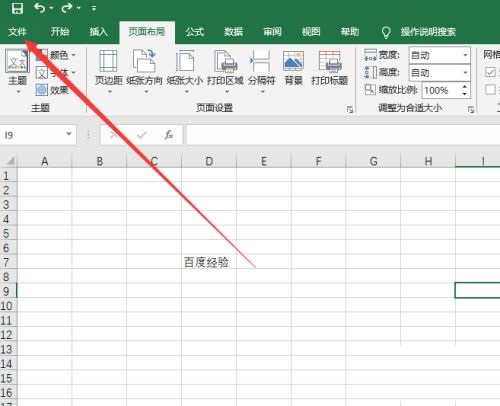Open the 效果 theme effects menu

[x=52, y=90]
